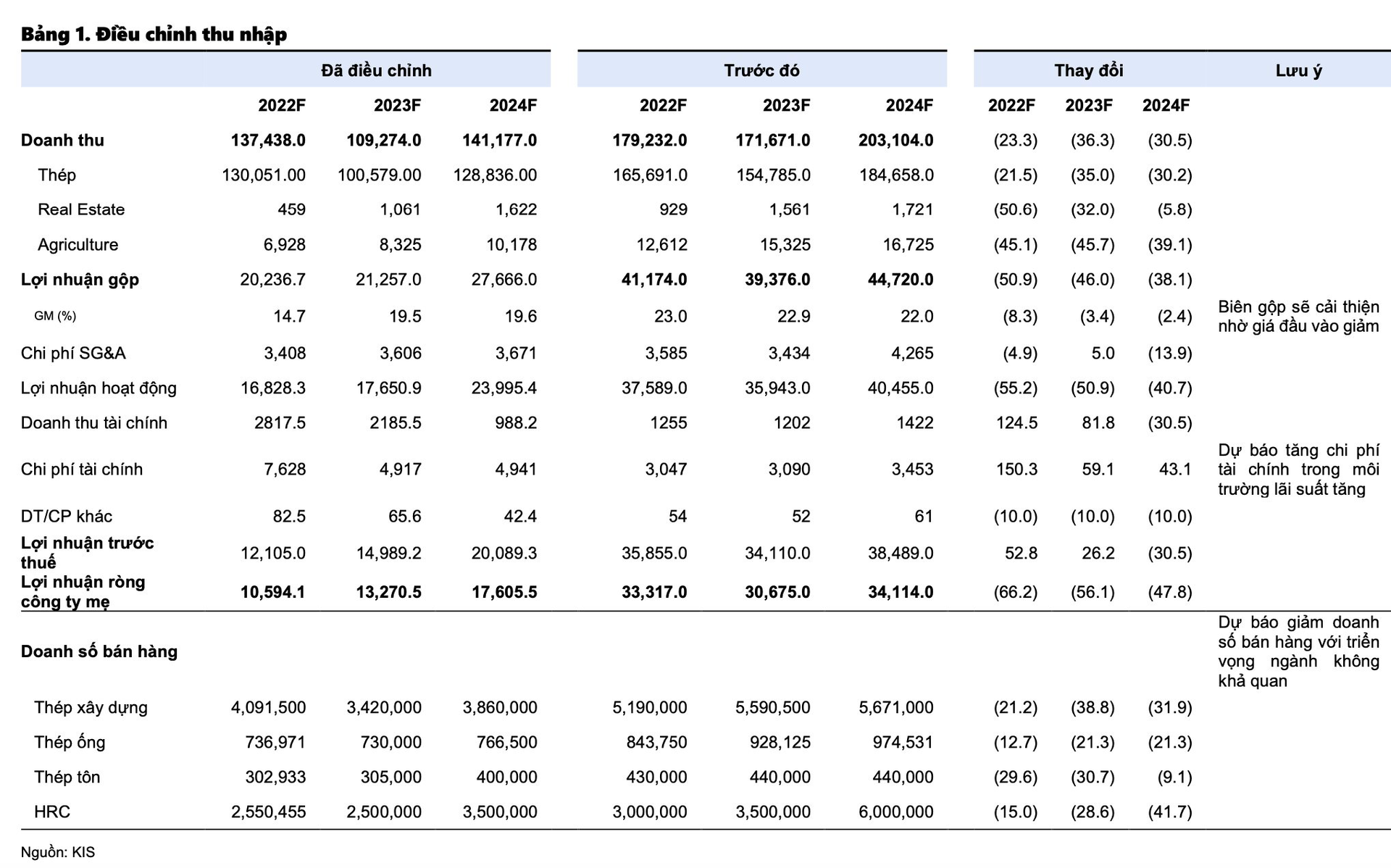Click the 137,438.0 adjusted 2022F revenue value
Viewport: 1391px width, 868px height.
(x=268, y=140)
